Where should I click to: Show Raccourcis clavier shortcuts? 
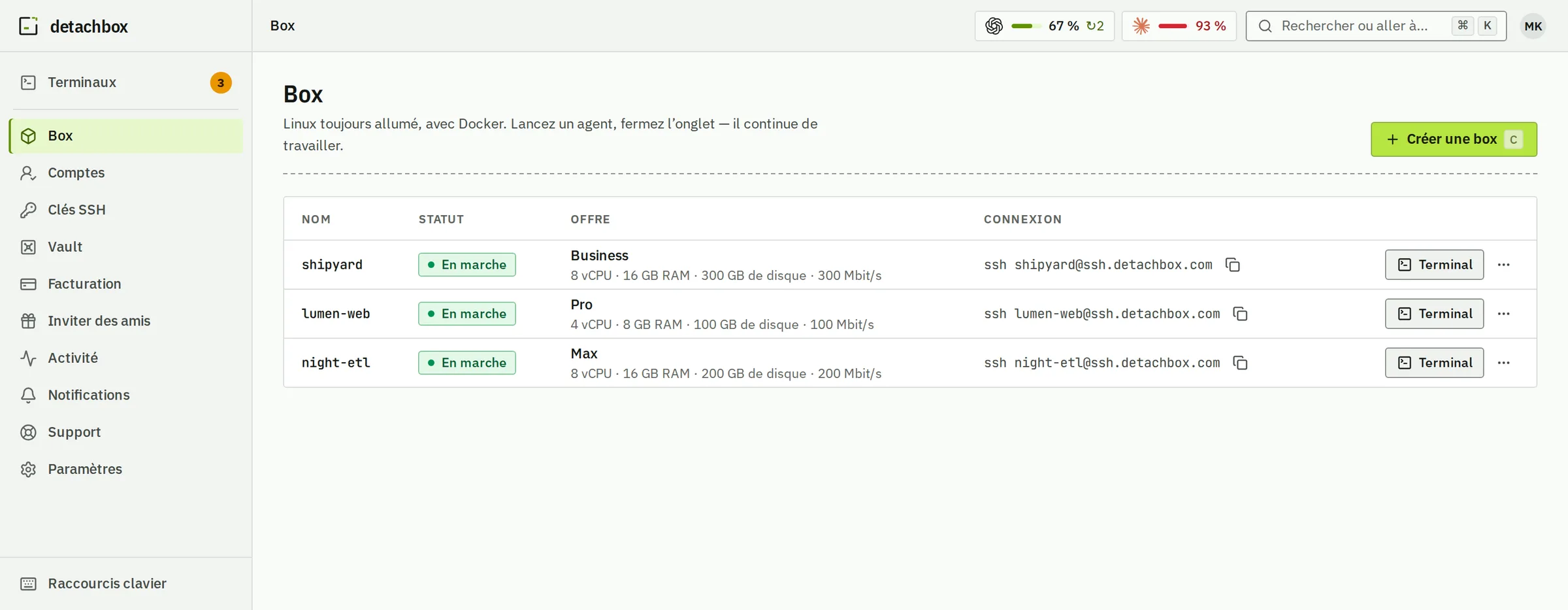126,584
